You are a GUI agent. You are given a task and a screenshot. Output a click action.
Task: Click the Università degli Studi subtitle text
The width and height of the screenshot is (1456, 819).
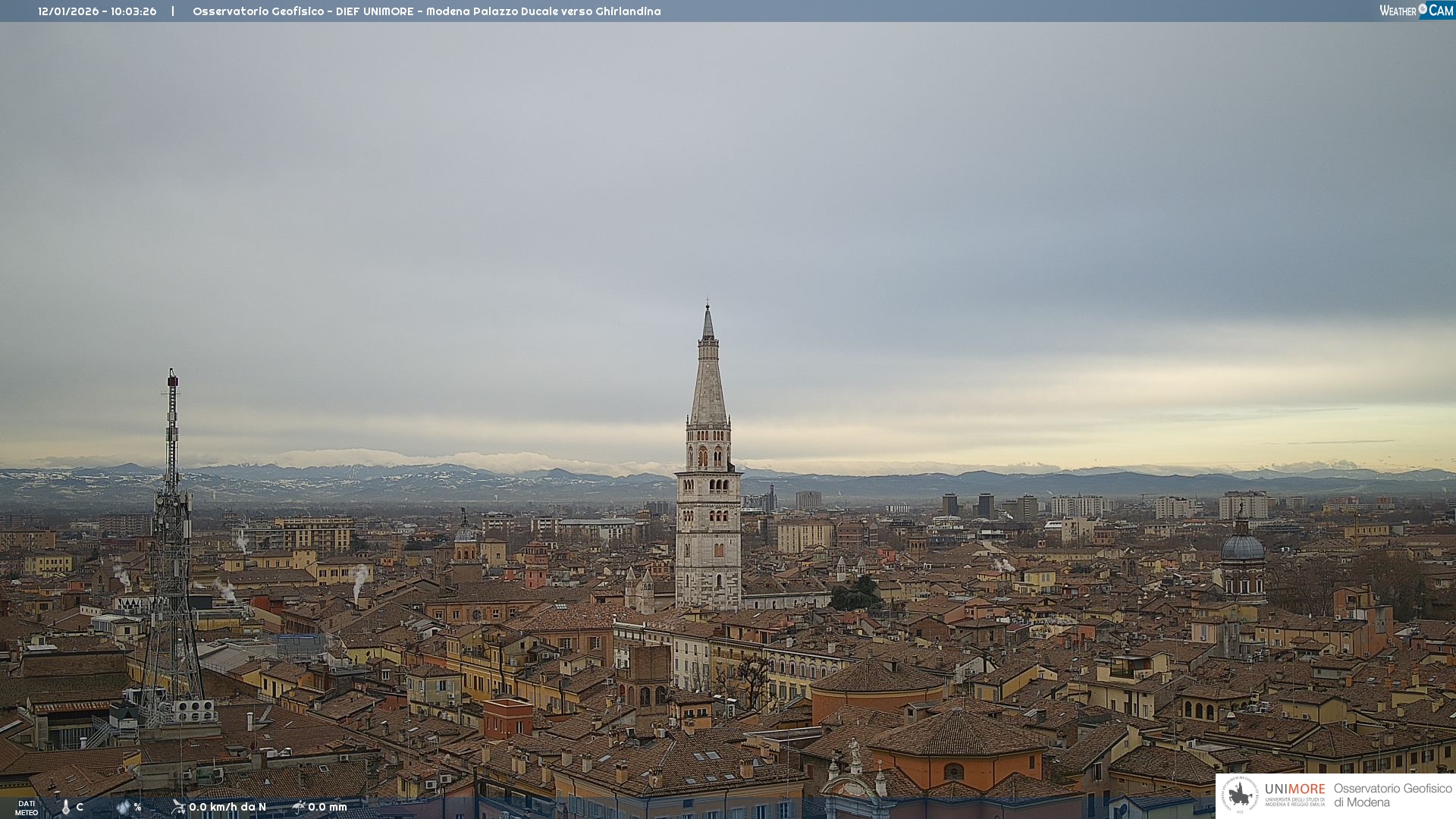[x=1294, y=802]
